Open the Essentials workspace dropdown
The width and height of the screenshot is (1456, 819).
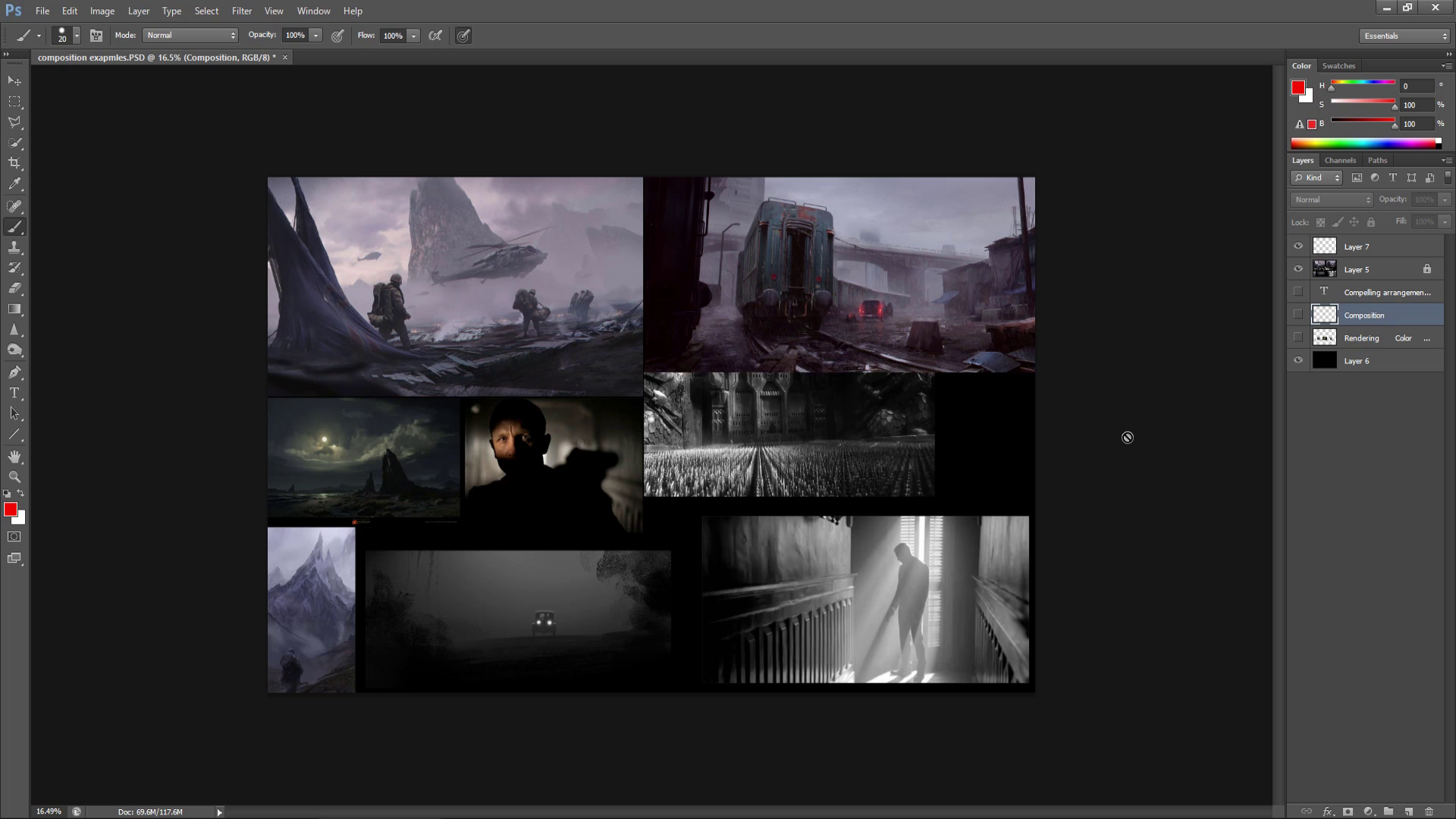click(1404, 36)
